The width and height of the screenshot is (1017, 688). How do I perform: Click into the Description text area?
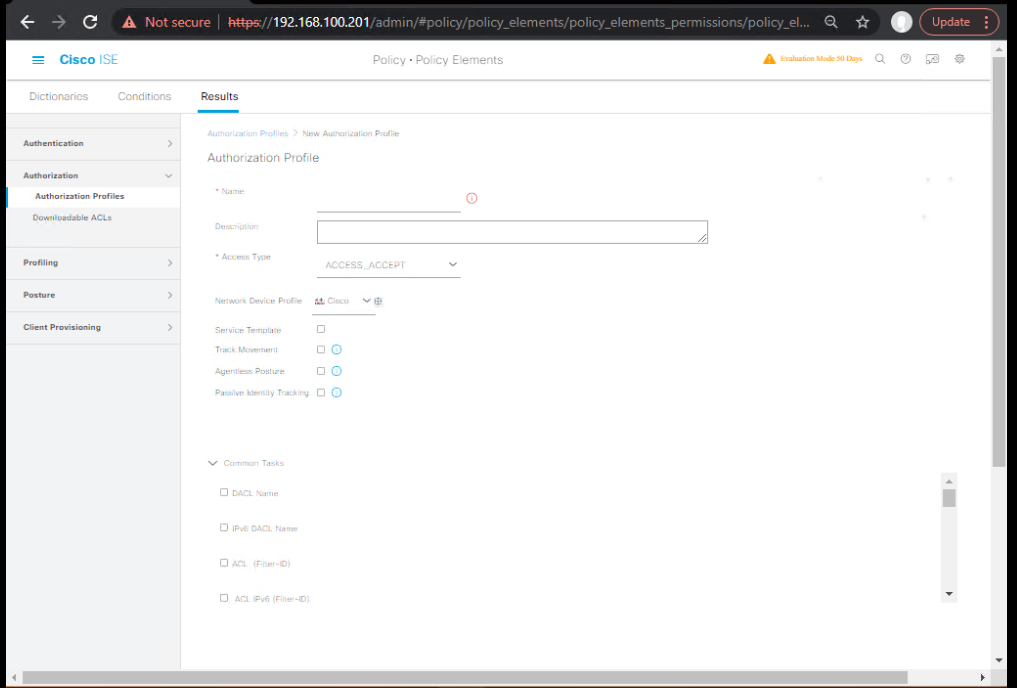(512, 232)
